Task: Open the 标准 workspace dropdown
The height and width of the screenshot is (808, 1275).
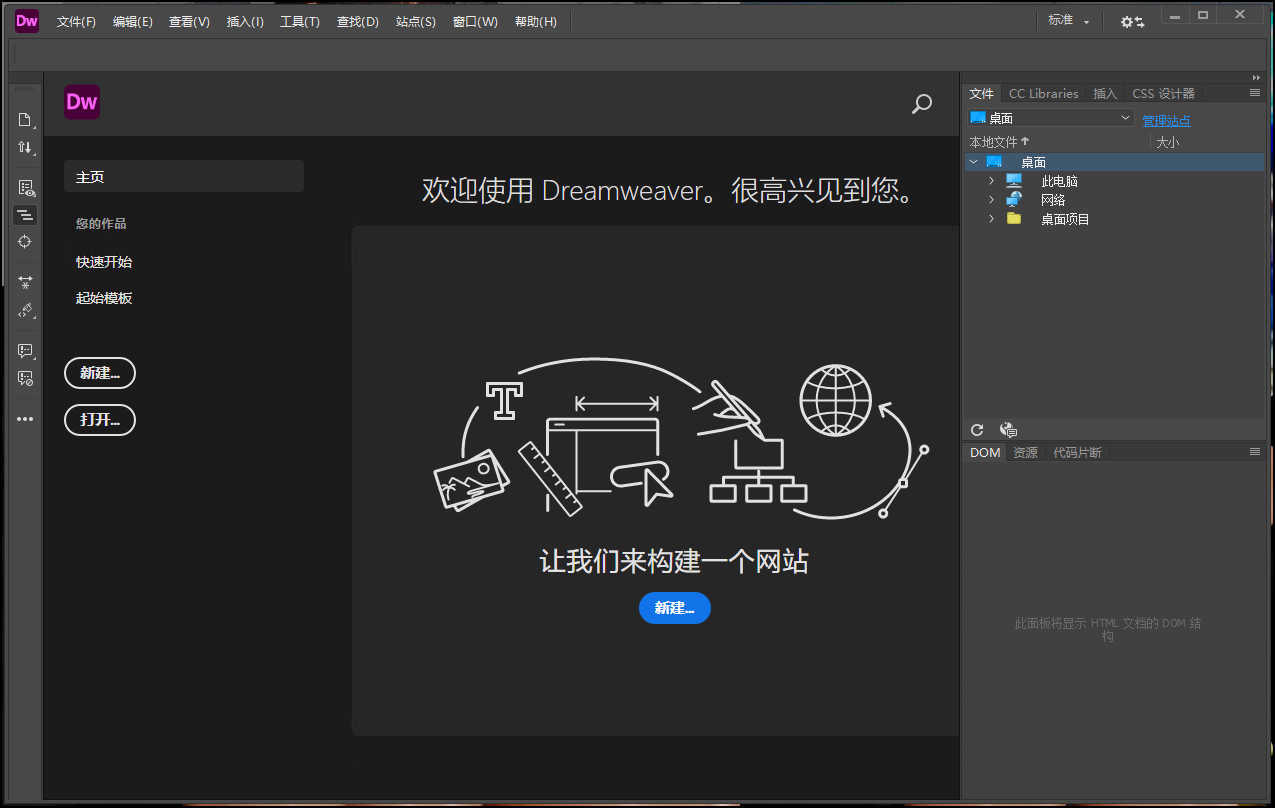Action: pos(1068,21)
